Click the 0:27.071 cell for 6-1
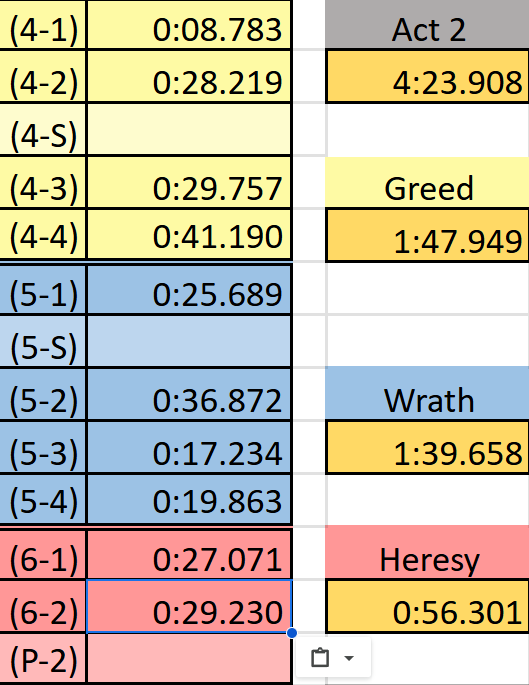This screenshot has height=685, width=529. point(189,554)
